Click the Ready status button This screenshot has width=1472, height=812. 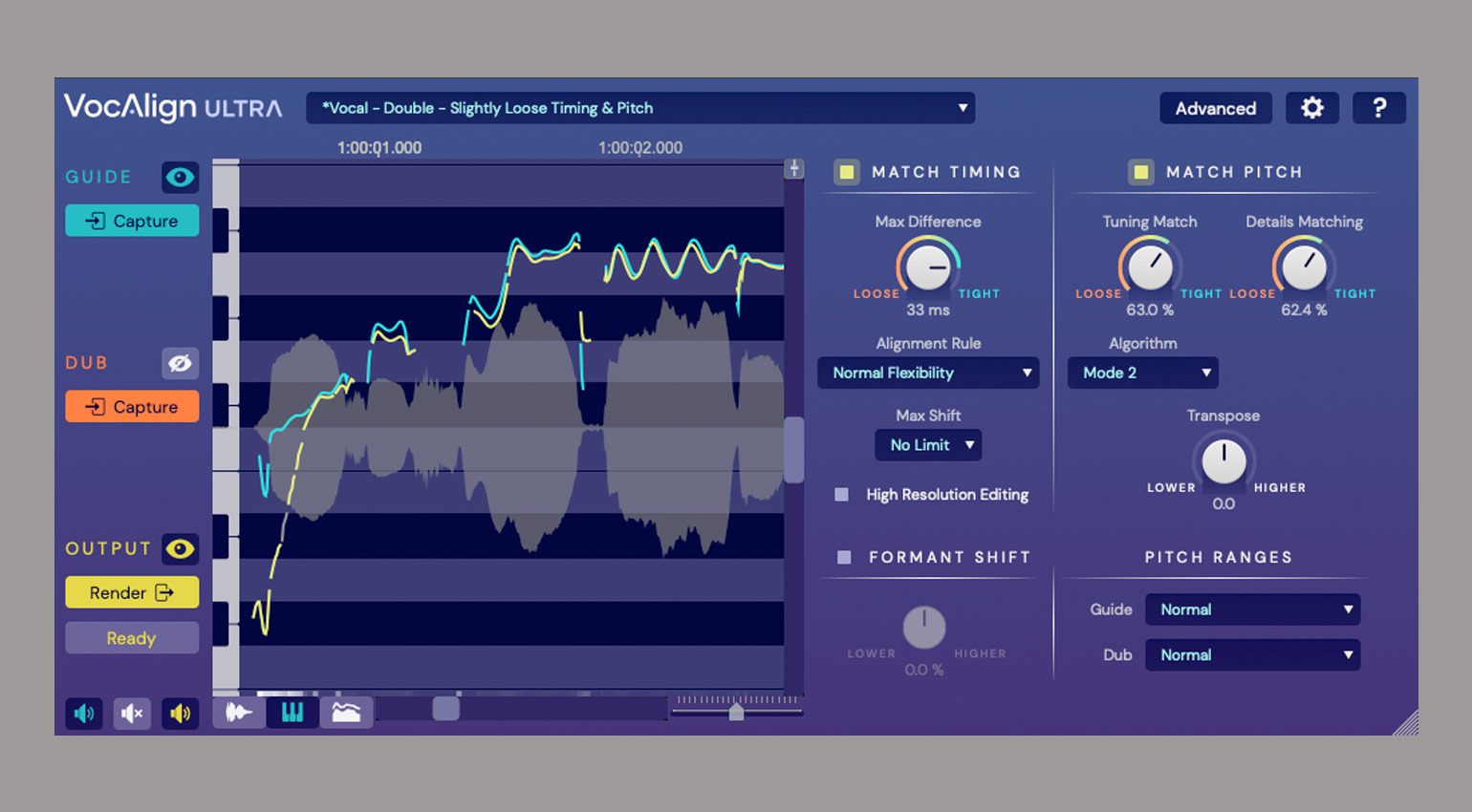(132, 637)
